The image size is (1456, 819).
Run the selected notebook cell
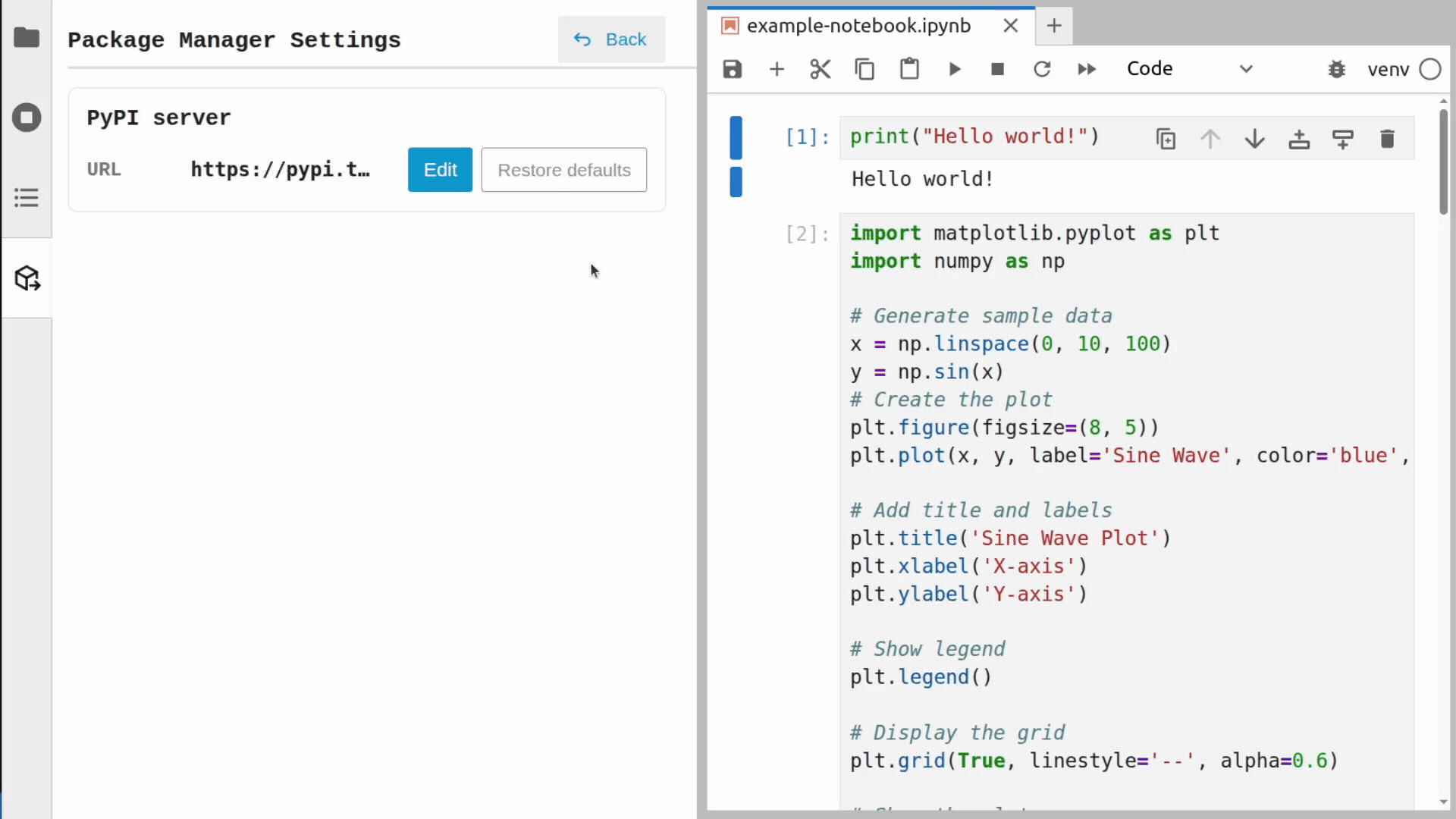954,68
